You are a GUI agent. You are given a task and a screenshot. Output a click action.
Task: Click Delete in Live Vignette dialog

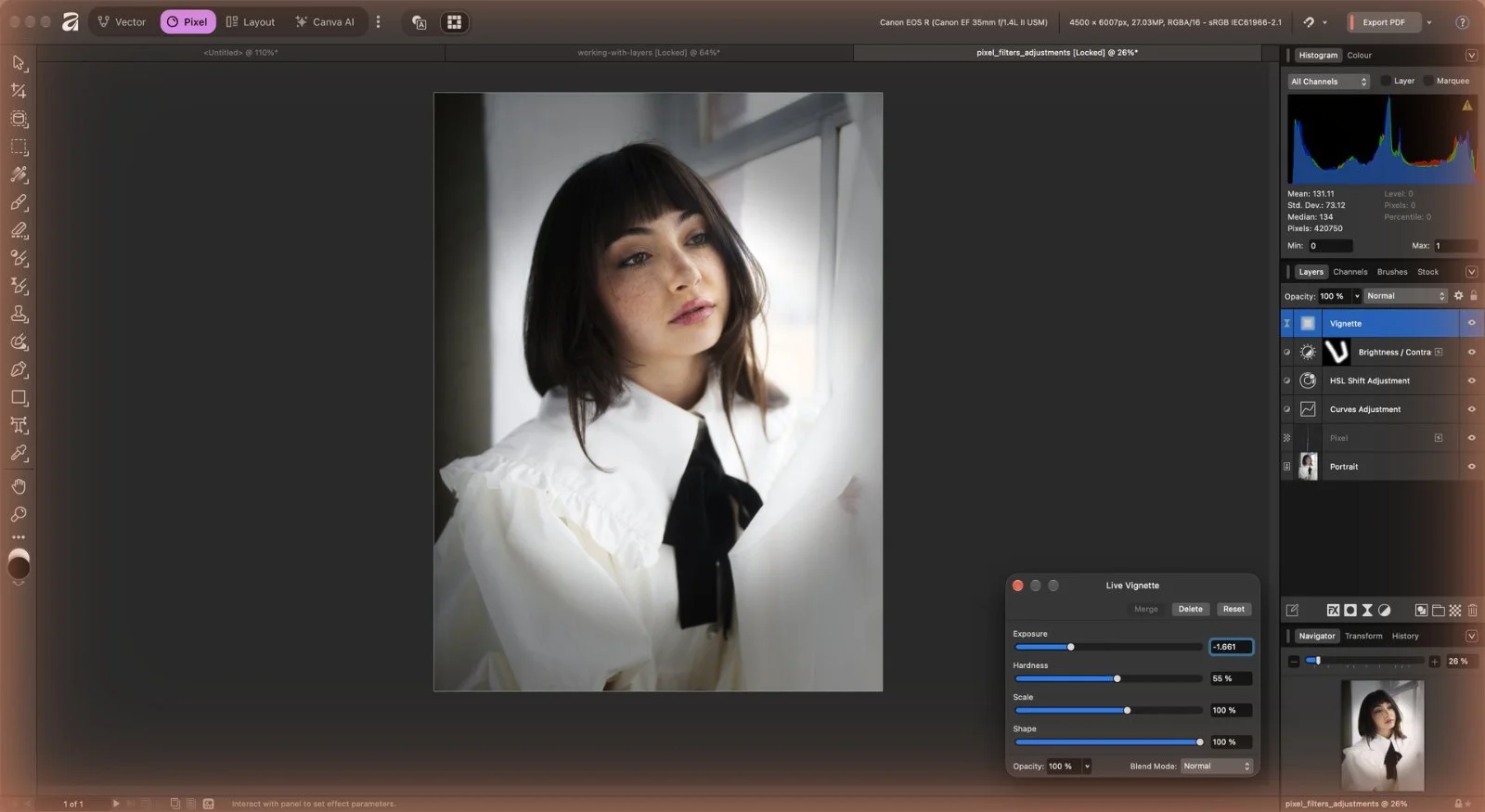[x=1190, y=610]
